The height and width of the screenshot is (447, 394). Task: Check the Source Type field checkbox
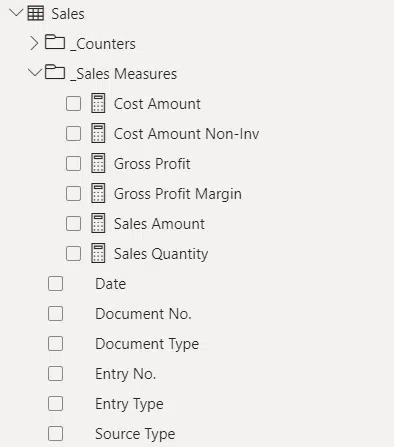pyautogui.click(x=55, y=434)
